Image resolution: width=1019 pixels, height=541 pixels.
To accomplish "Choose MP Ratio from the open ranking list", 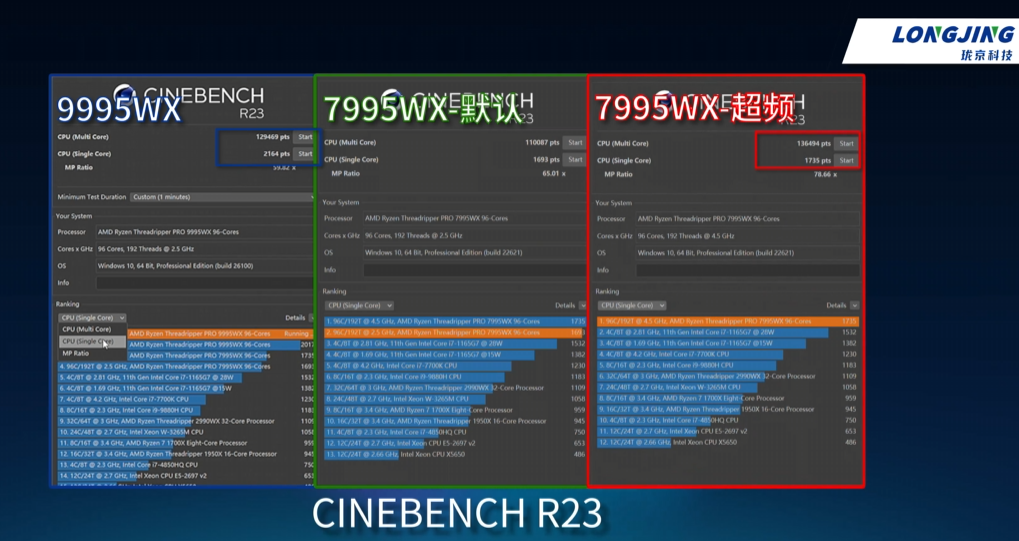I will 76,353.
